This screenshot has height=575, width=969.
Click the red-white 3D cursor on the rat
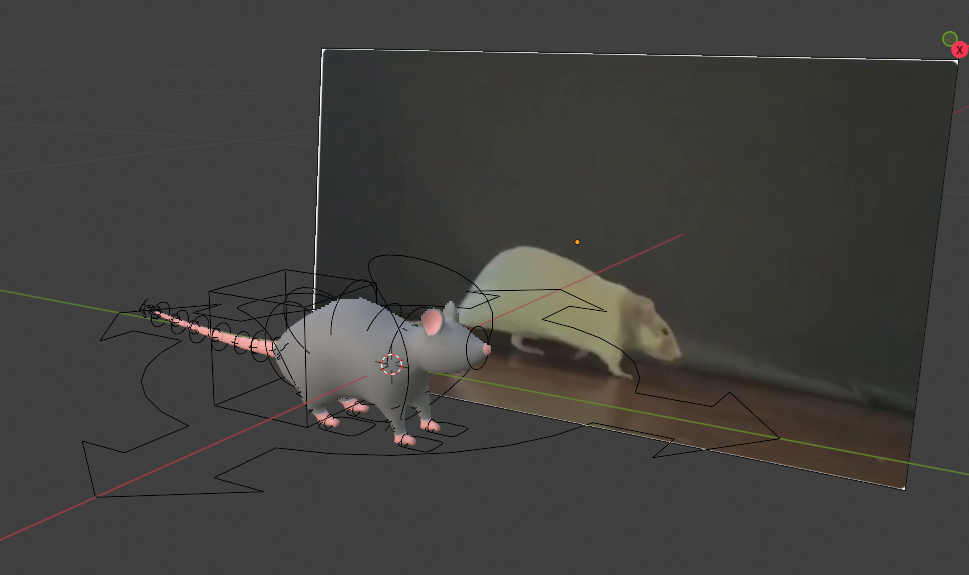coord(391,364)
